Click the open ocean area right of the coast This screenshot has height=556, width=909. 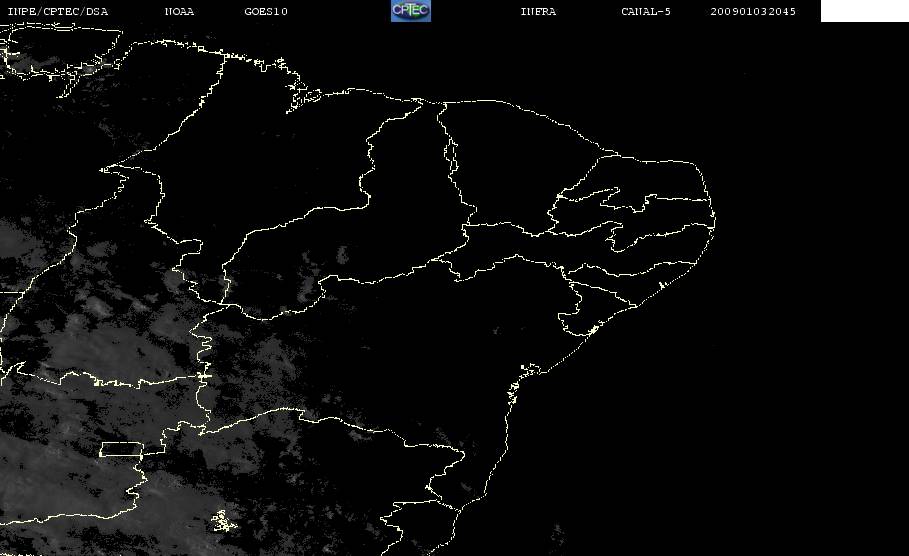point(754,377)
